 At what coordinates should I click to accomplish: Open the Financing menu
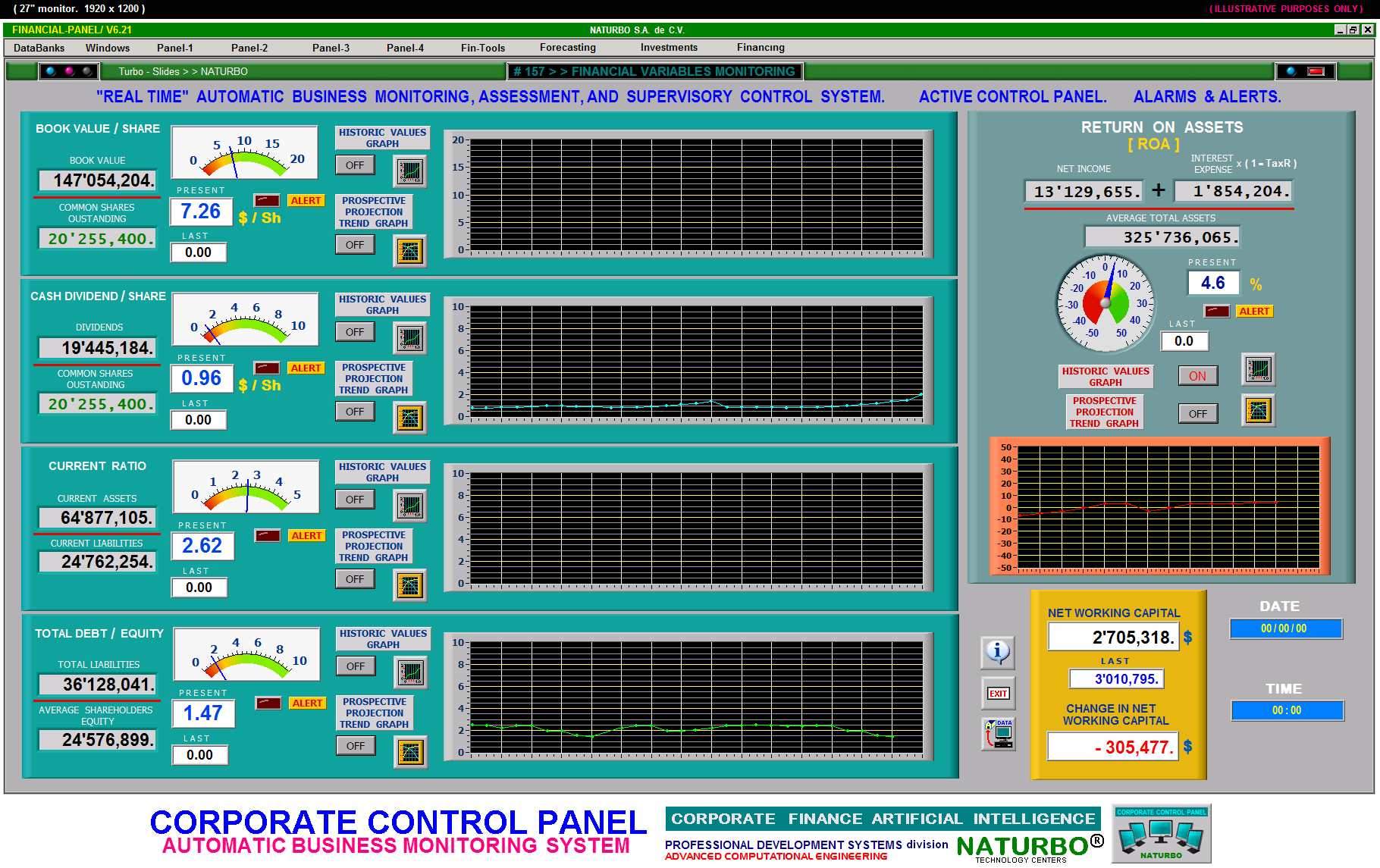[x=761, y=48]
